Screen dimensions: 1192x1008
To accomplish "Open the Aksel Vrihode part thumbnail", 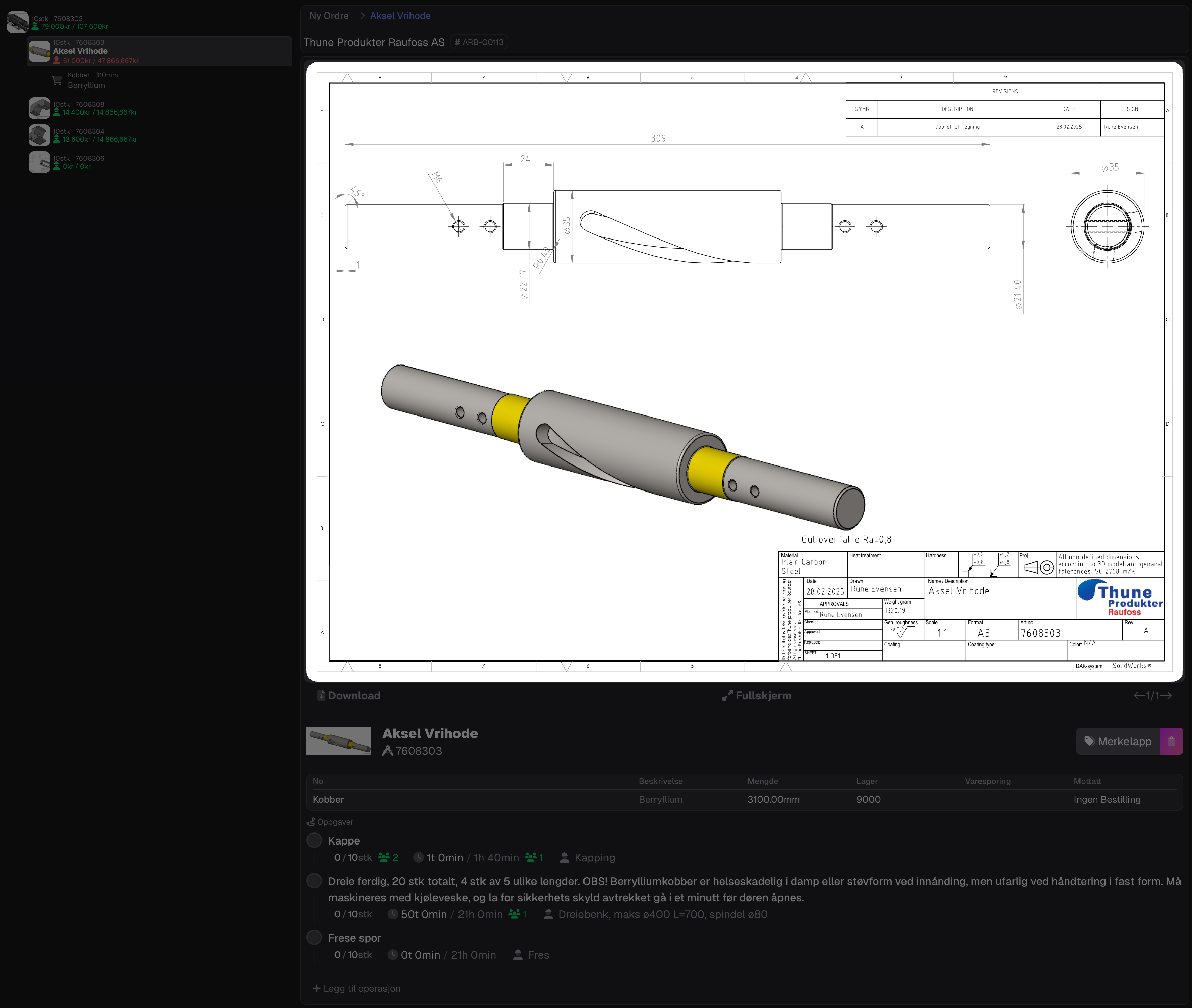I will pyautogui.click(x=338, y=741).
